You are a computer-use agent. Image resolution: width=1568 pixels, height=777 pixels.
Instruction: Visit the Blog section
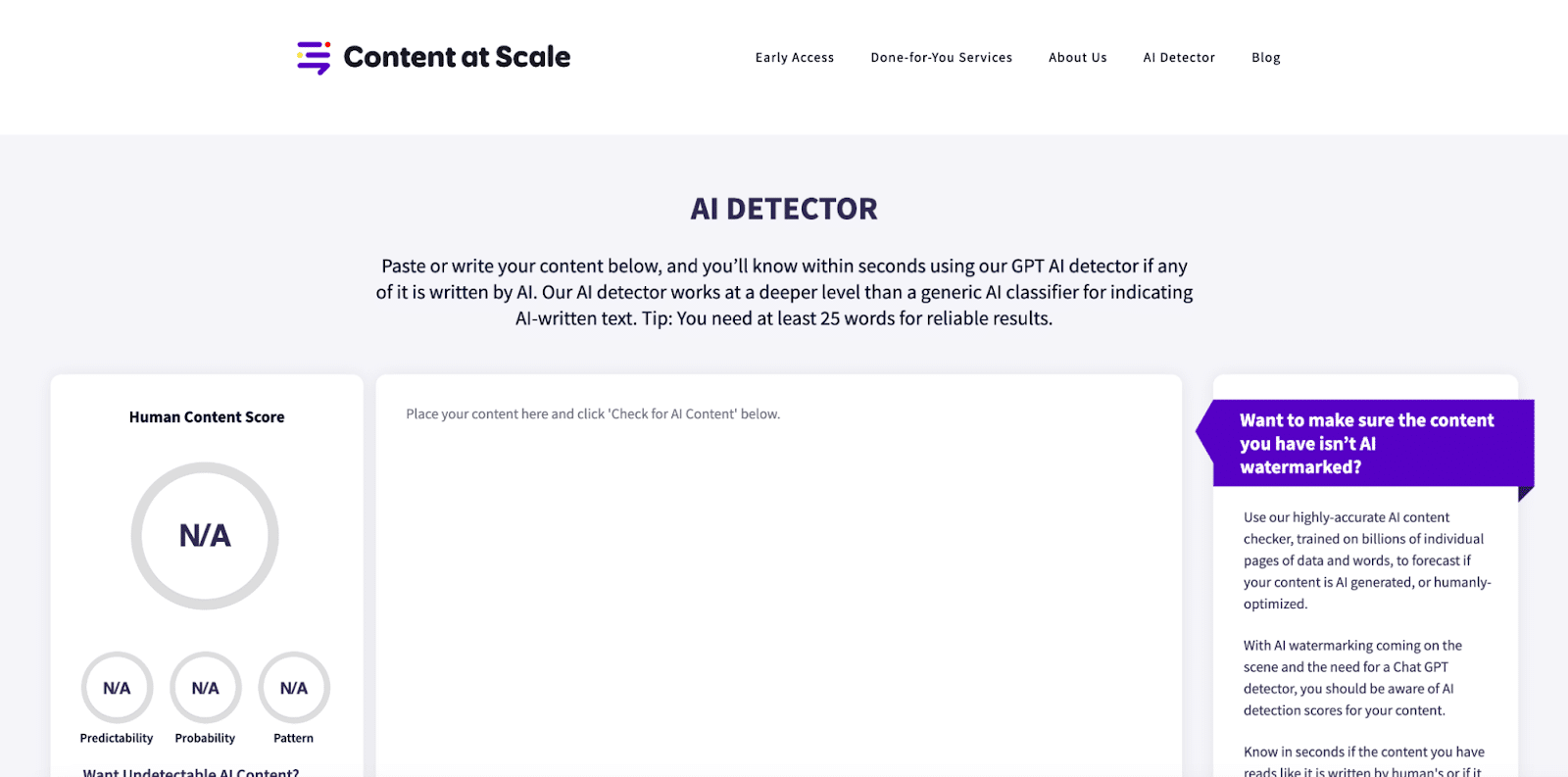pos(1265,58)
